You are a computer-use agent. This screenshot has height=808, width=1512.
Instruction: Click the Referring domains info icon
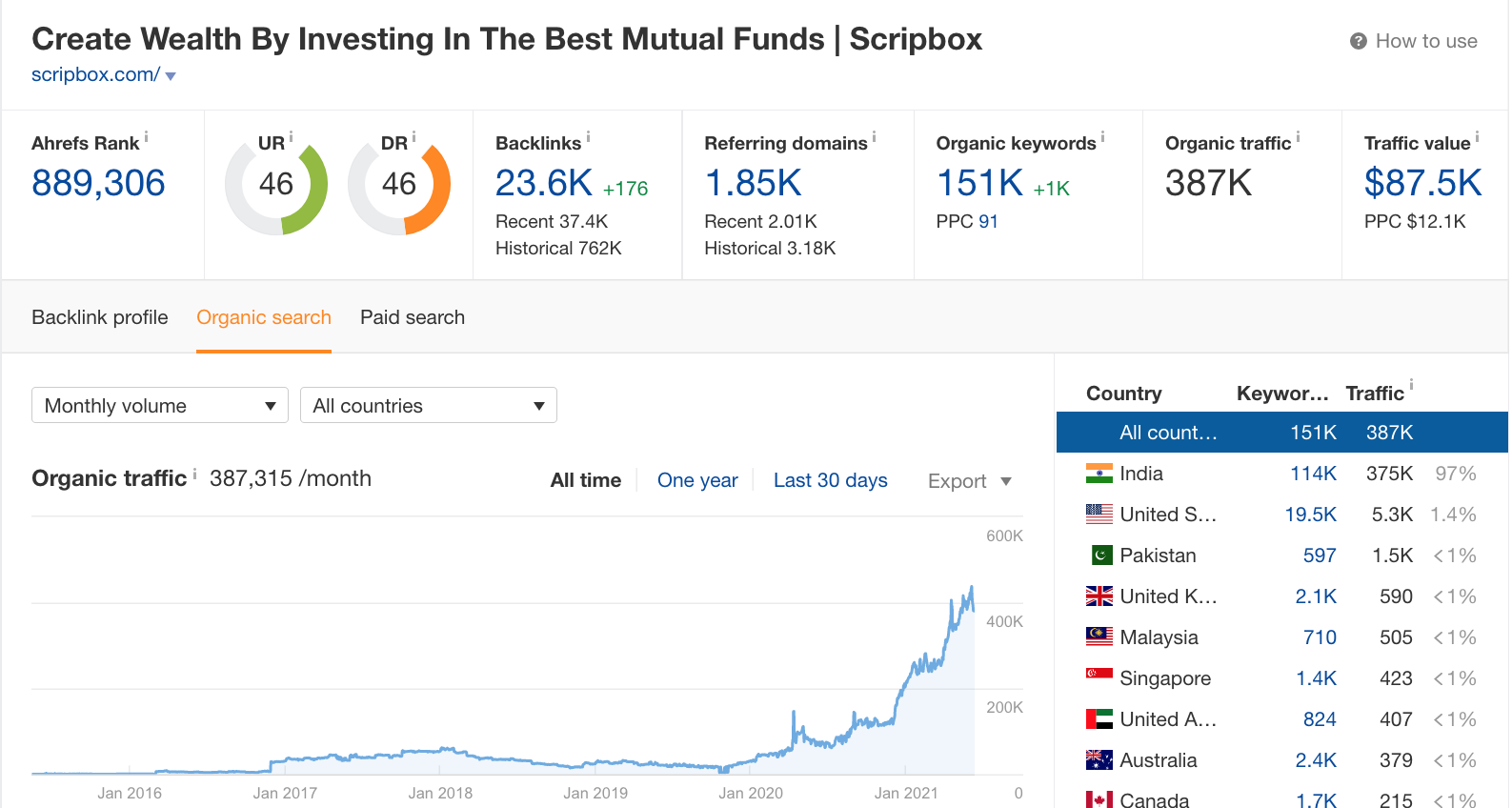(x=874, y=137)
